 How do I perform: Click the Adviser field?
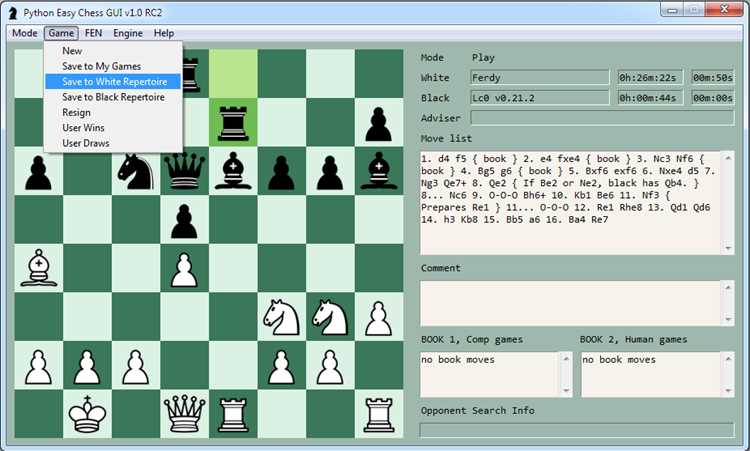click(602, 118)
